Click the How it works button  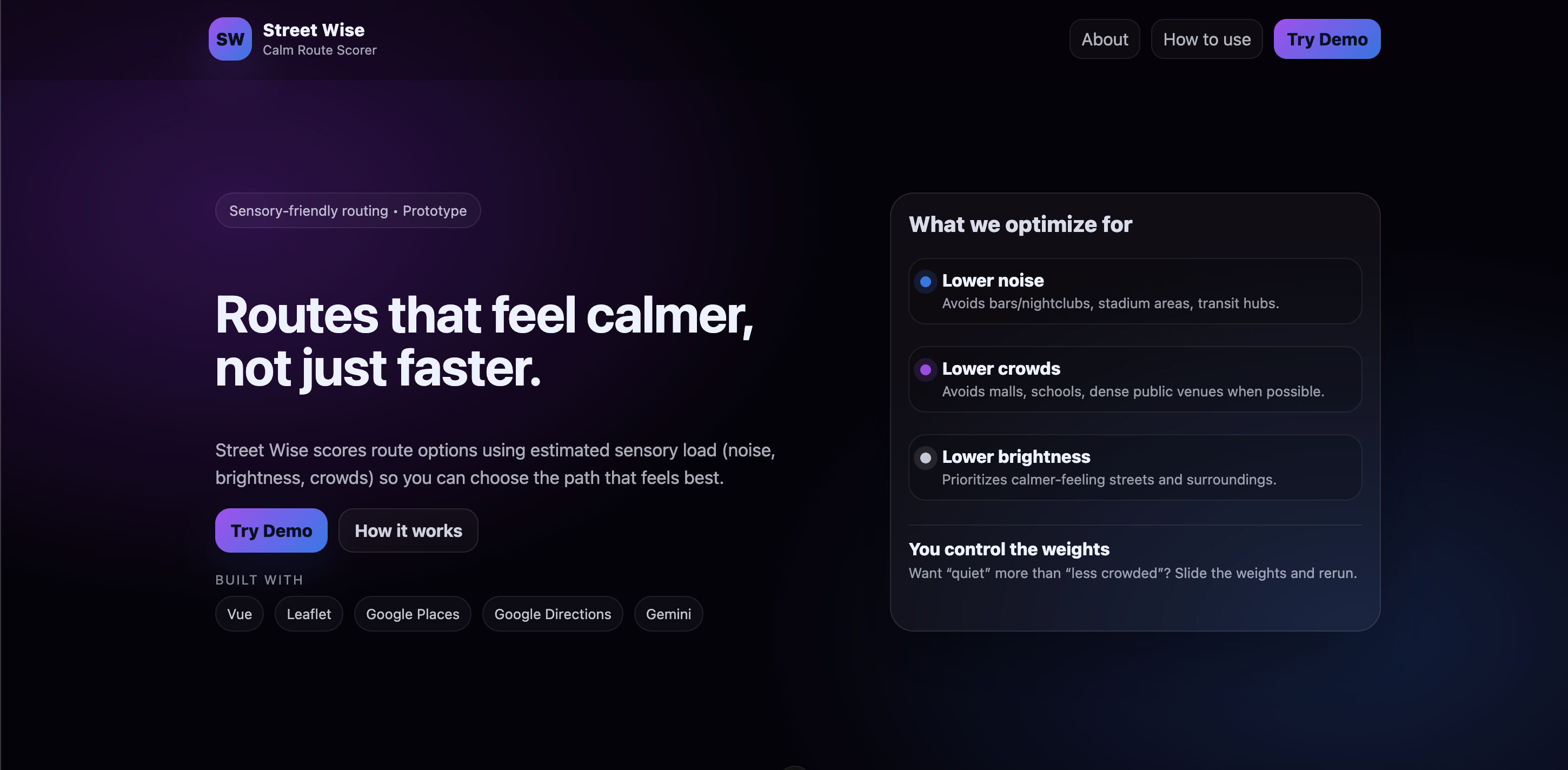coord(408,530)
